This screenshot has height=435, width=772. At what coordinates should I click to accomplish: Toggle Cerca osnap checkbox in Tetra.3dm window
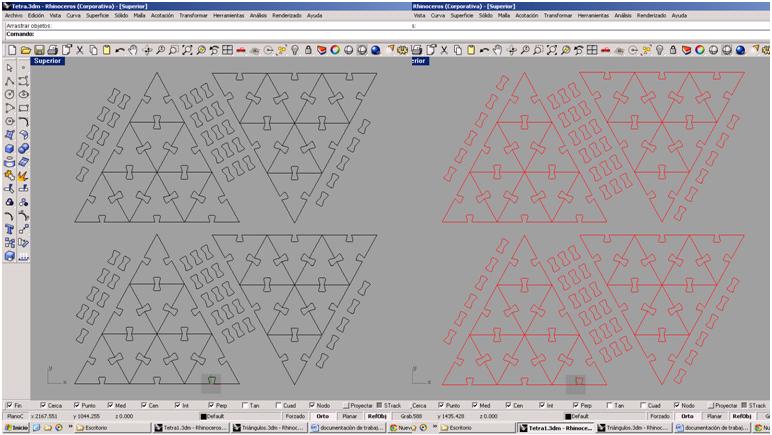pyautogui.click(x=43, y=405)
